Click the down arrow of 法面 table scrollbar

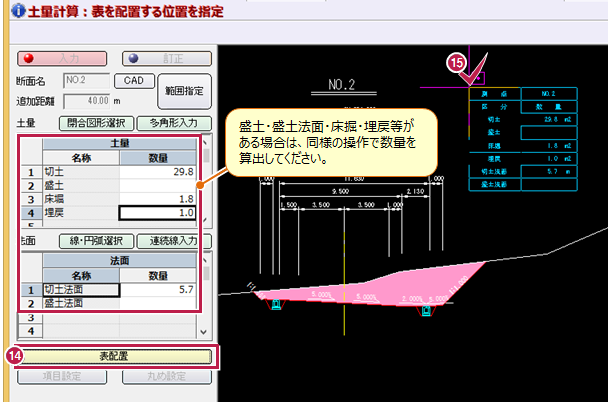coord(204,332)
